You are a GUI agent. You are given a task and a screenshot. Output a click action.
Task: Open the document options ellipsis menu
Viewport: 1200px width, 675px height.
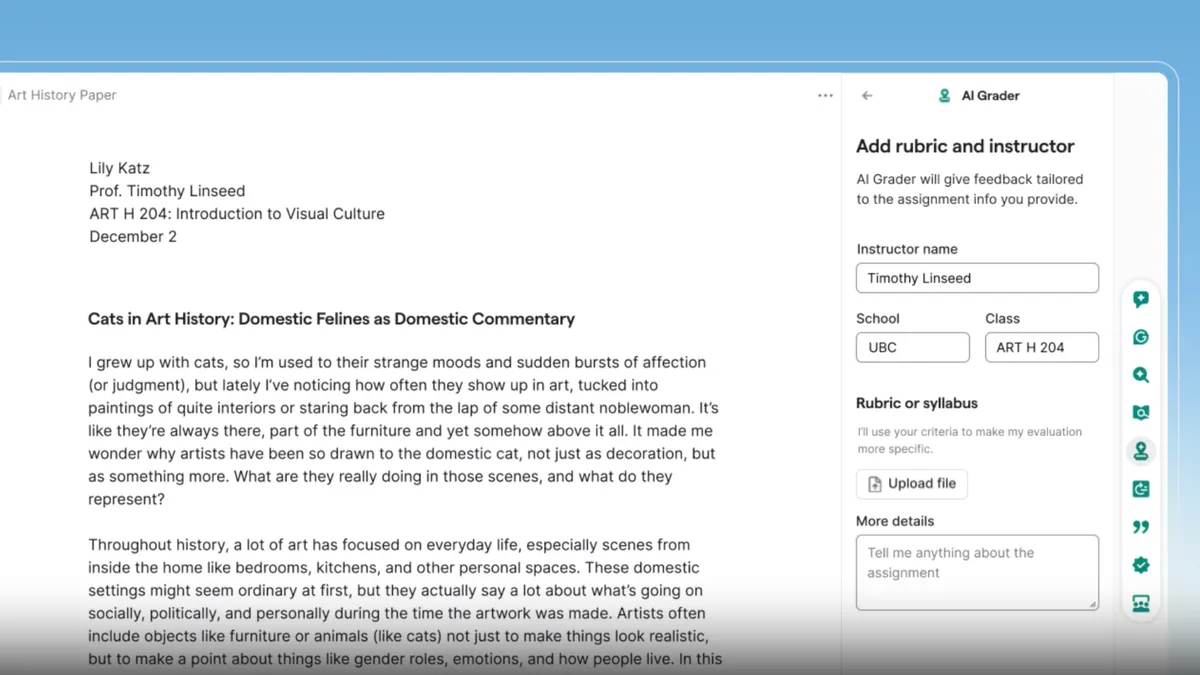tap(825, 95)
